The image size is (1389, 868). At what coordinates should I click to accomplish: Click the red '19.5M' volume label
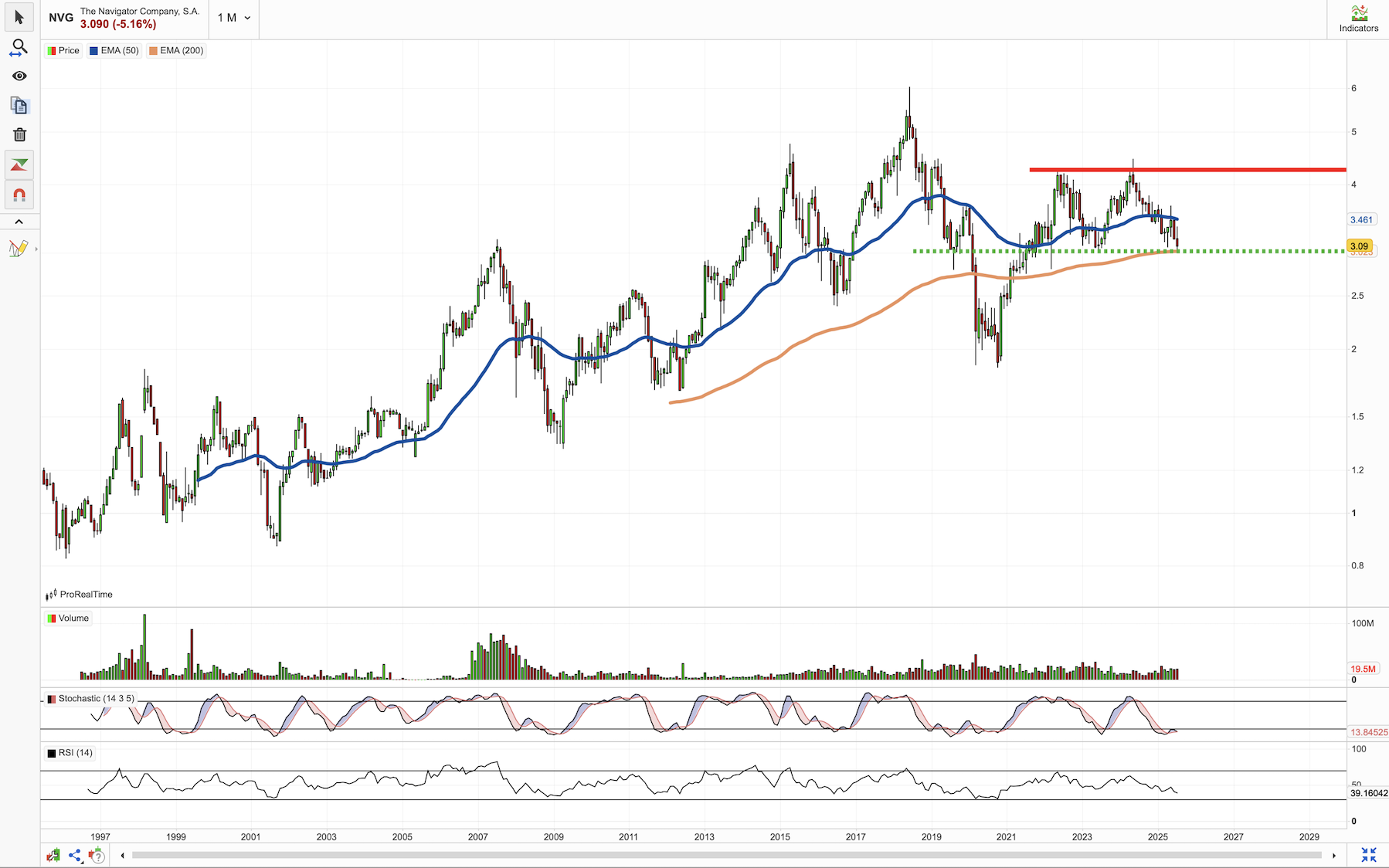[1363, 669]
